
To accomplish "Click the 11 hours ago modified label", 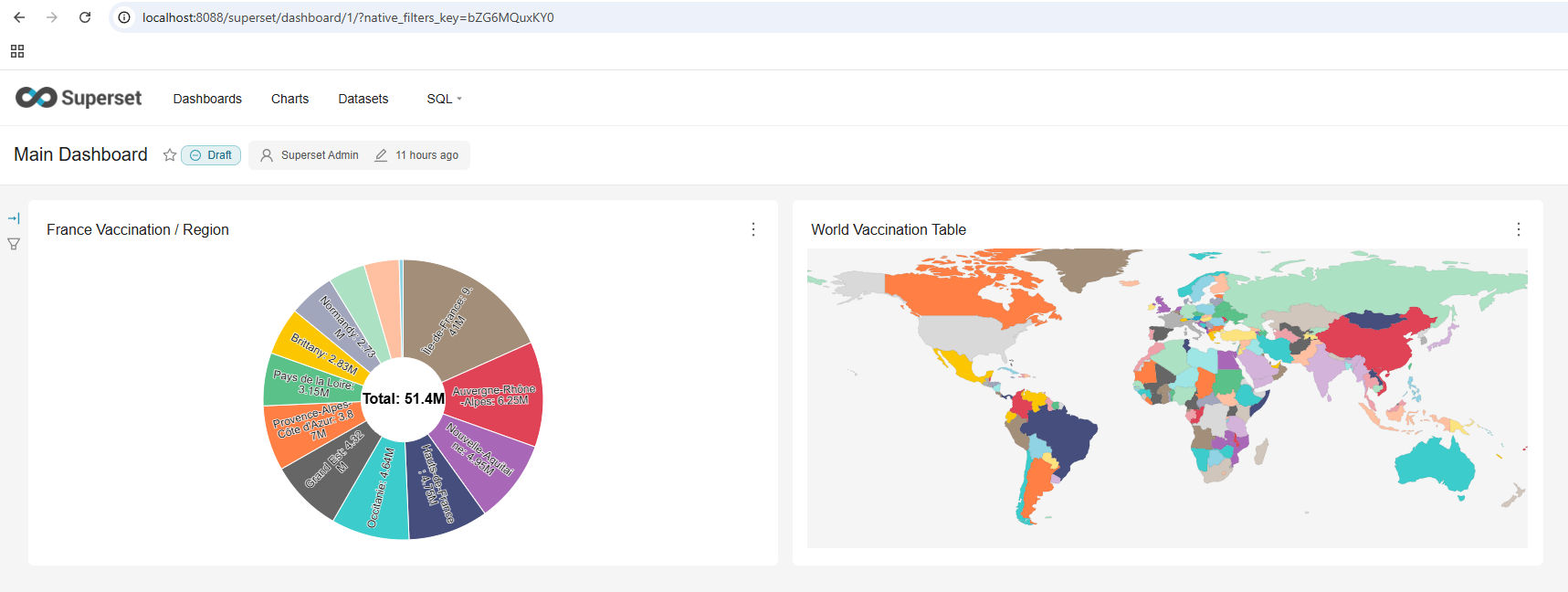I will [x=416, y=155].
